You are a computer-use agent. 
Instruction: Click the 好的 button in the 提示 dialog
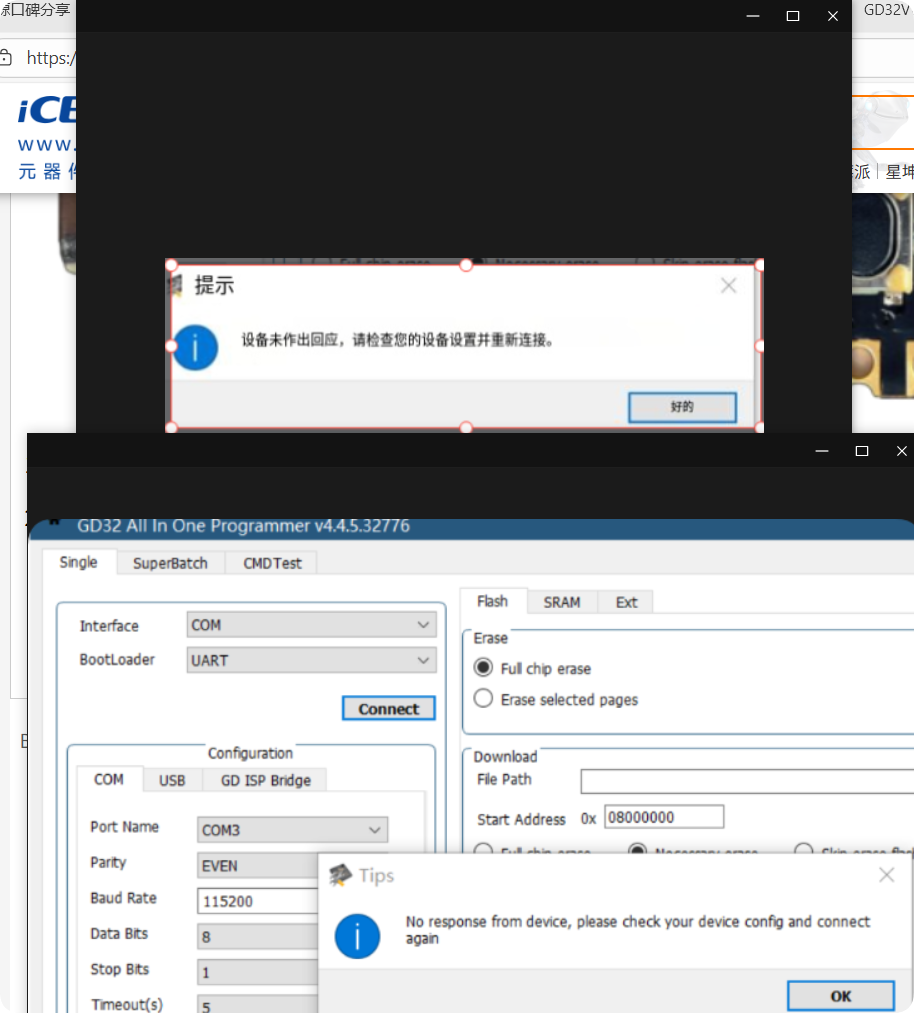(x=682, y=407)
